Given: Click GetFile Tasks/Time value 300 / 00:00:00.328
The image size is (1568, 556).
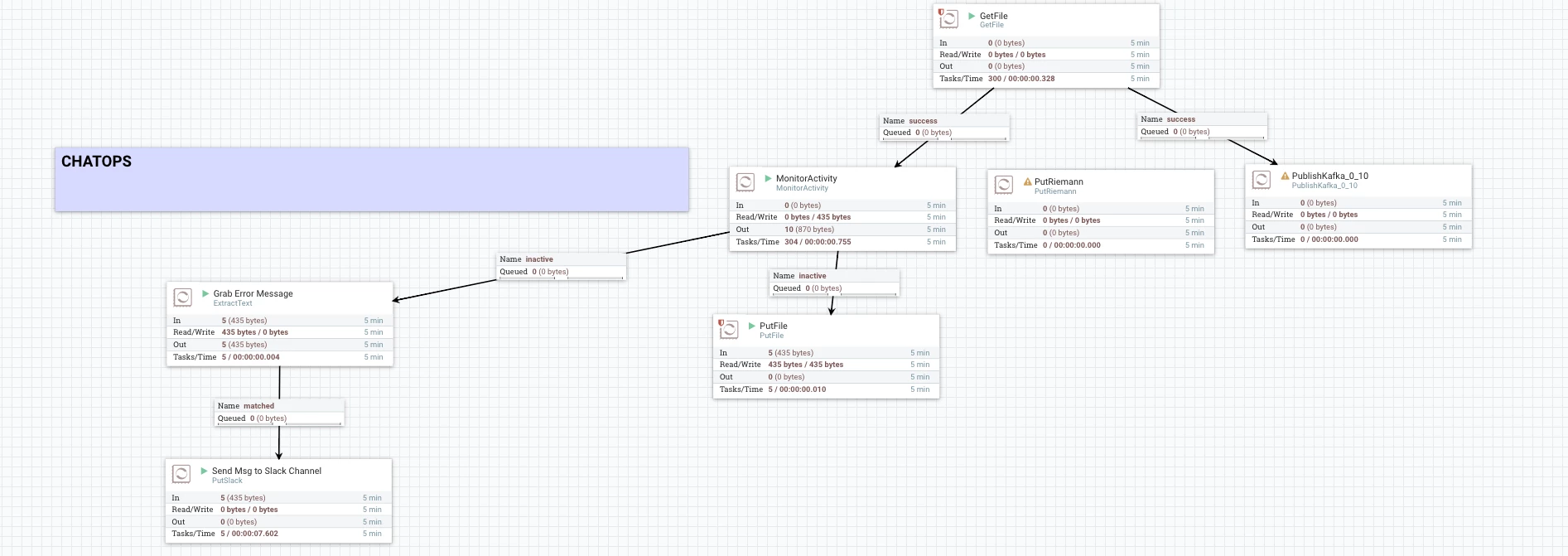Looking at the screenshot, I should point(1021,79).
